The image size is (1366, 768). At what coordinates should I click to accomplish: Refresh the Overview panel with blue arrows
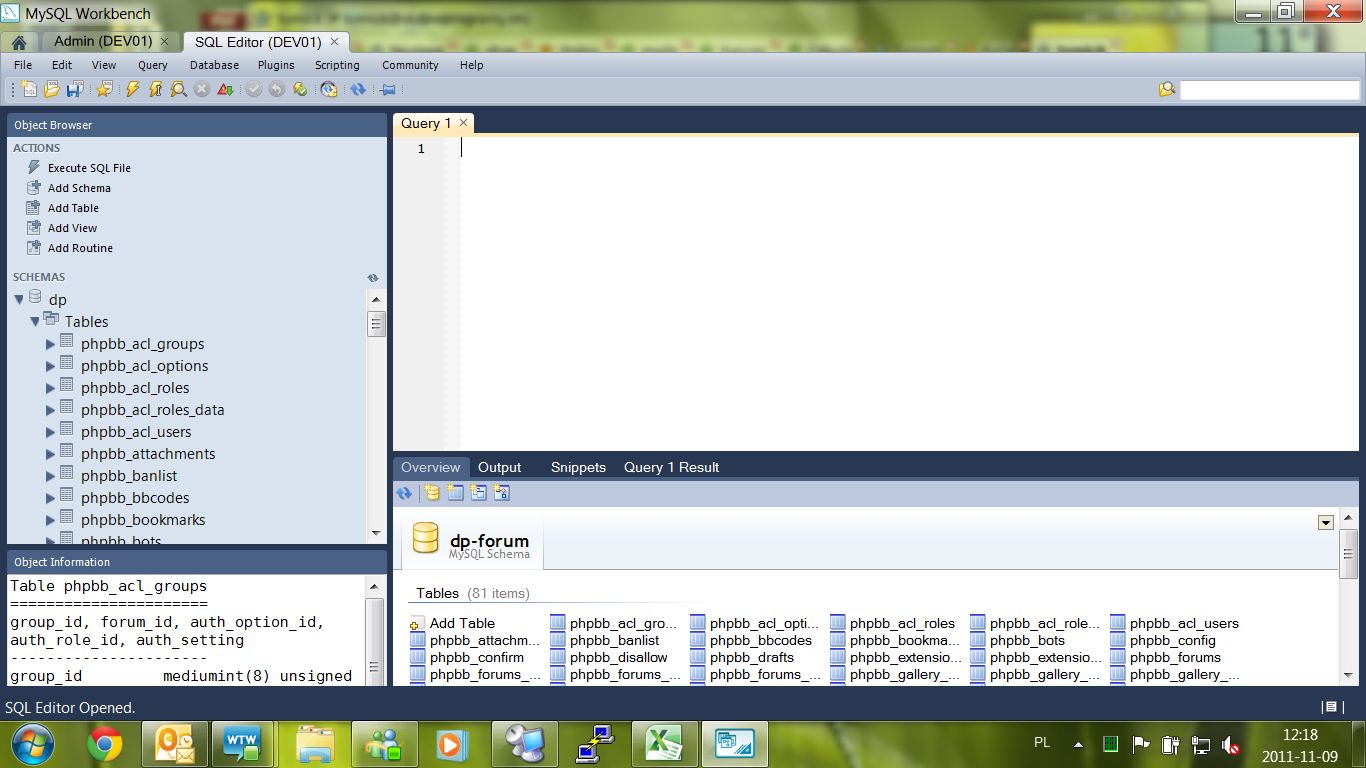click(404, 492)
